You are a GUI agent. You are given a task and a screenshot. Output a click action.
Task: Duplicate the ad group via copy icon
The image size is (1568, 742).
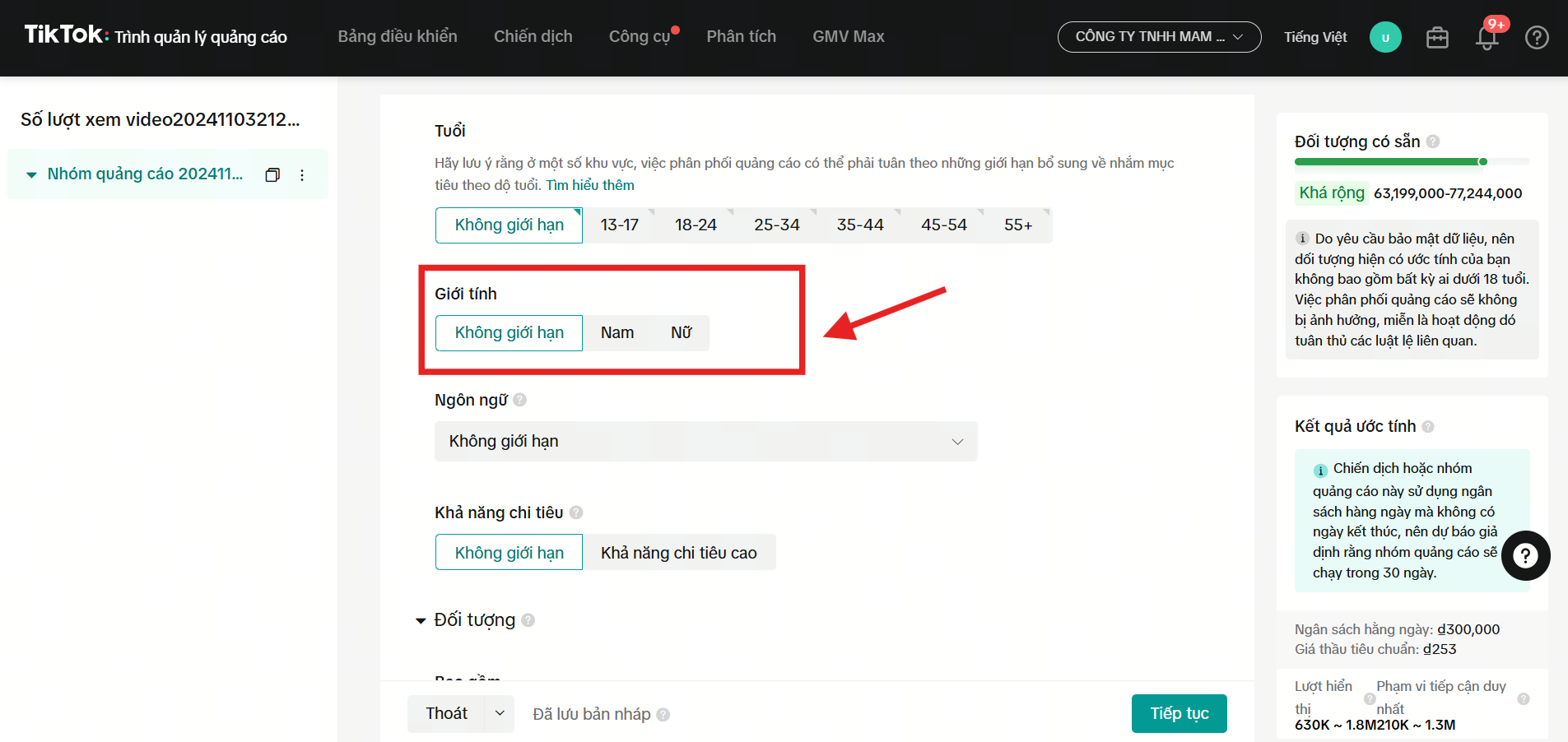(272, 174)
